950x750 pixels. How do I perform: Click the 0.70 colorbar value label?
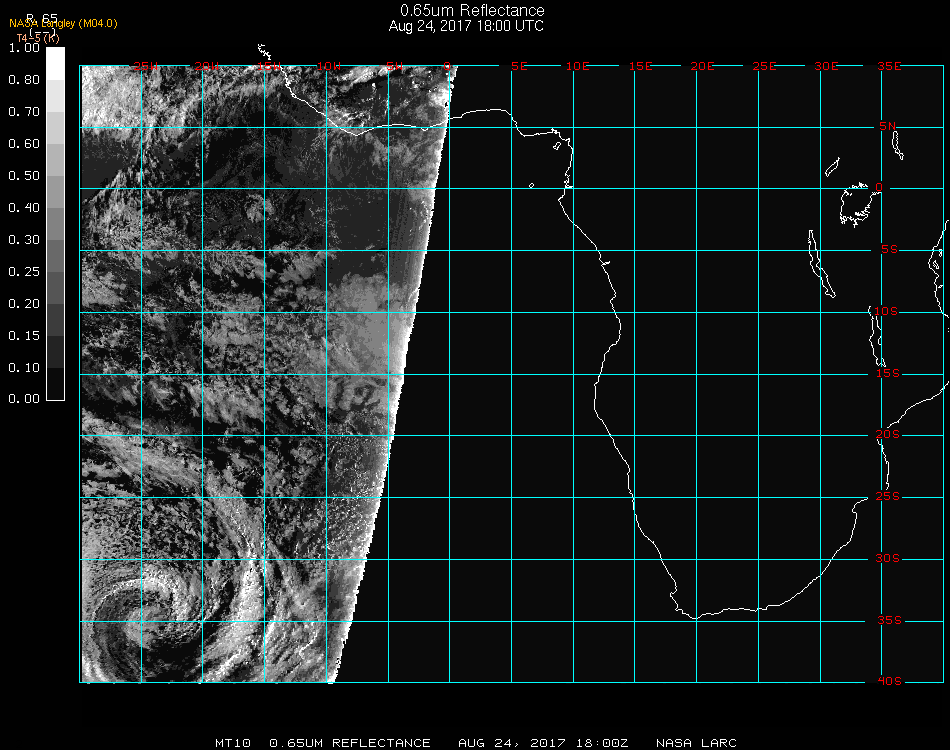[x=24, y=112]
